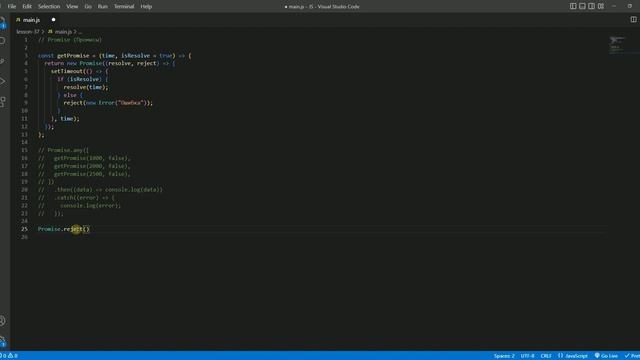The height and width of the screenshot is (360, 640).
Task: Click main.js in the breadcrumb path
Action: tap(63, 31)
